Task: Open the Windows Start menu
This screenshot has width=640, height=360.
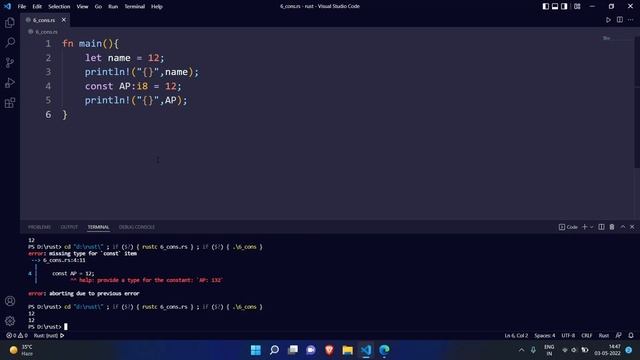Action: click(x=256, y=350)
